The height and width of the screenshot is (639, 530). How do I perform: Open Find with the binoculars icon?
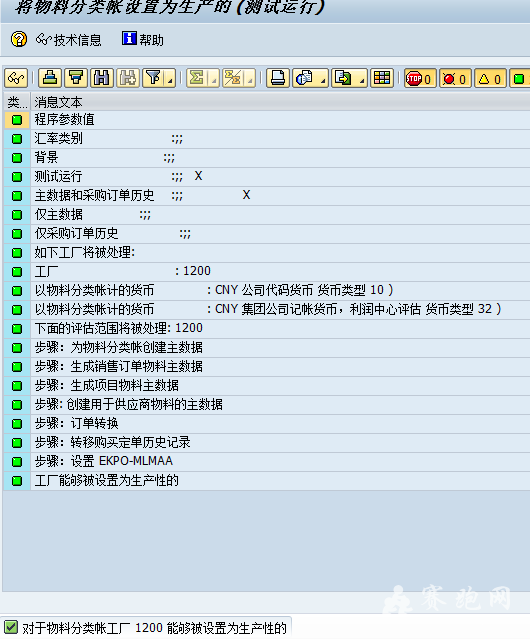point(102,78)
